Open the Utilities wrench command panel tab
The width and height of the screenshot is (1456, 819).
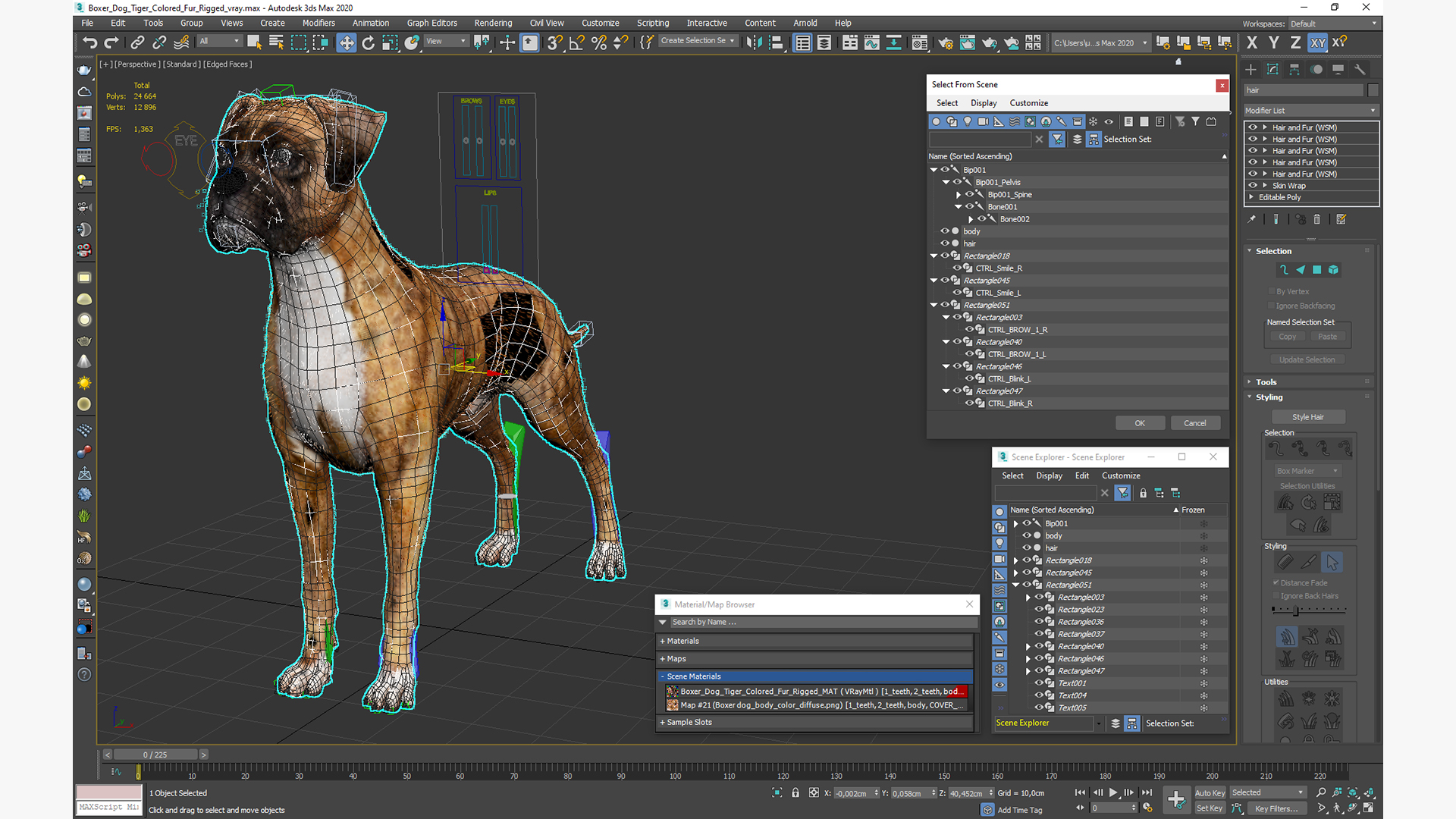coord(1360,70)
